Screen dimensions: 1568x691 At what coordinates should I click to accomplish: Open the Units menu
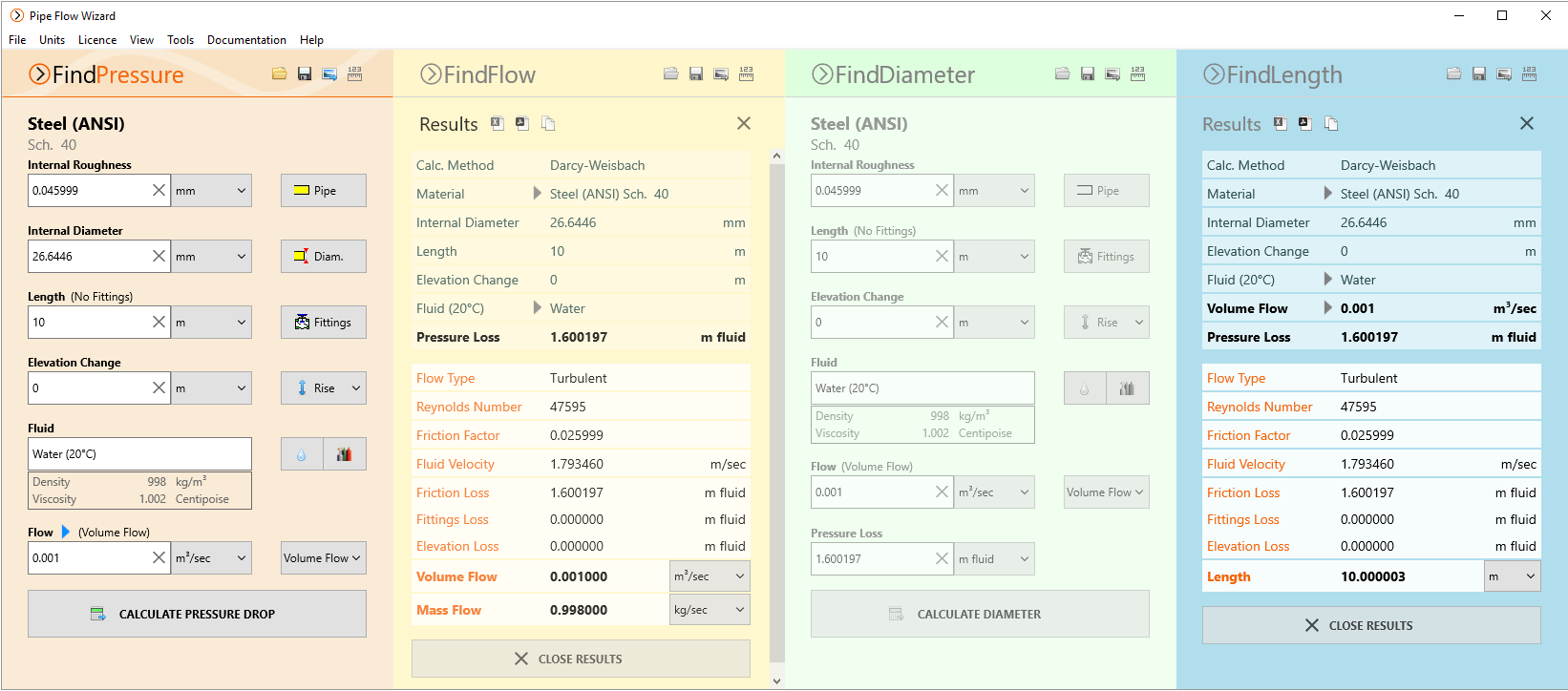click(52, 40)
